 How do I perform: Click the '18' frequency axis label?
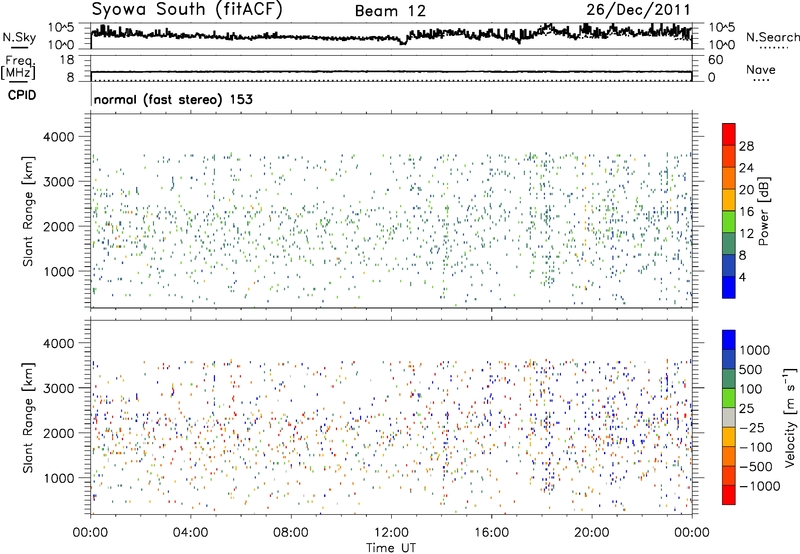click(x=66, y=60)
